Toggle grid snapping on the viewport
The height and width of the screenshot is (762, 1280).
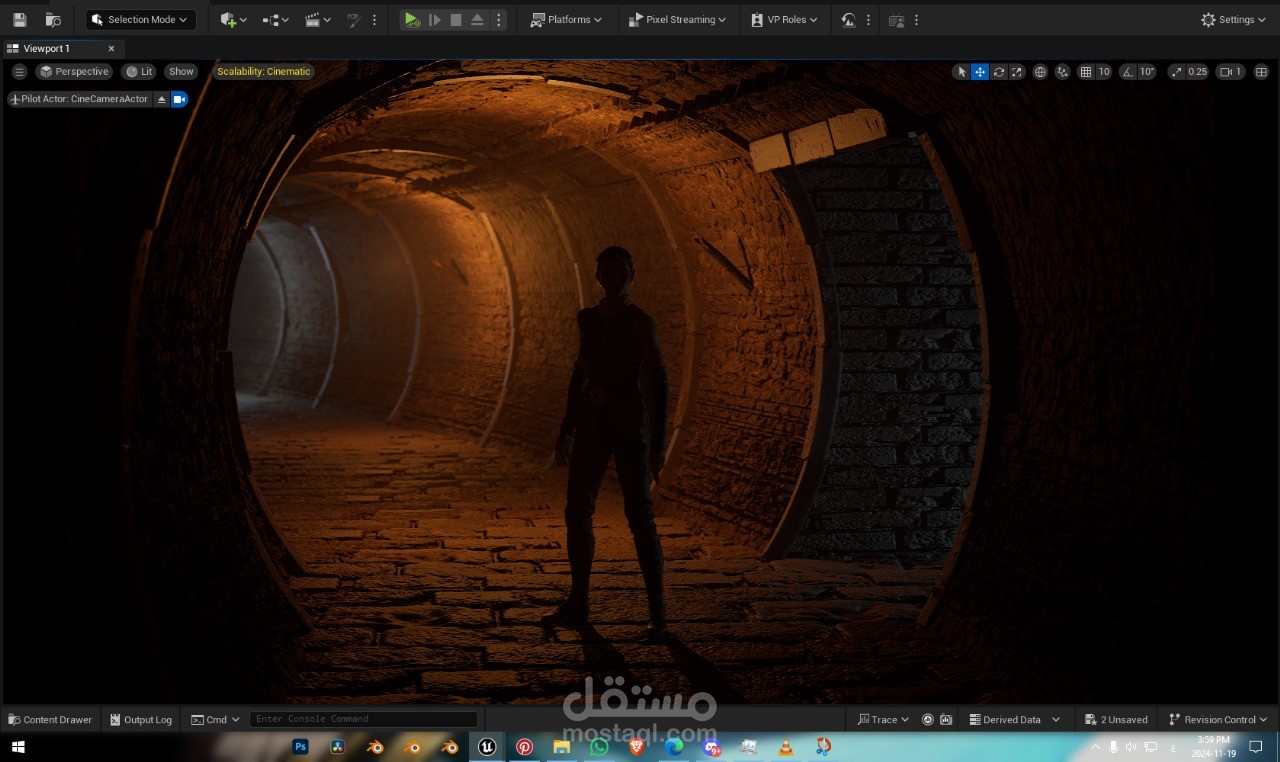(x=1086, y=72)
